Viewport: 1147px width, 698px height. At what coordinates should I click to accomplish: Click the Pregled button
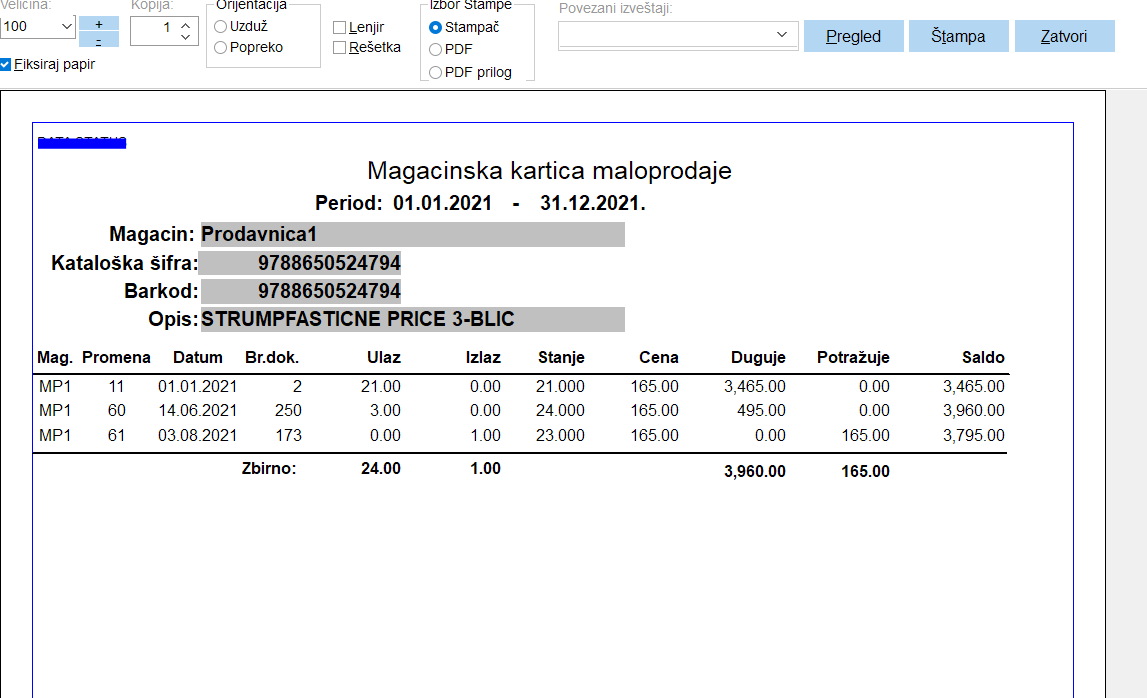[x=853, y=36]
